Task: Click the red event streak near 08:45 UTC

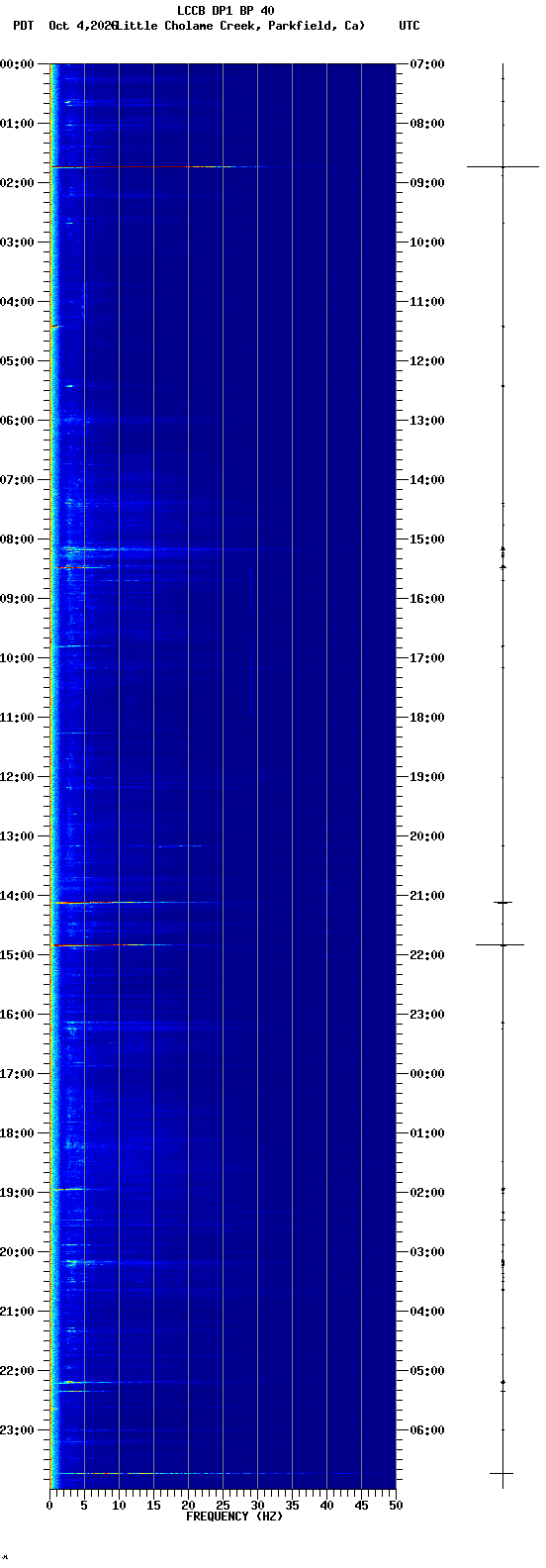Action: pos(158,167)
